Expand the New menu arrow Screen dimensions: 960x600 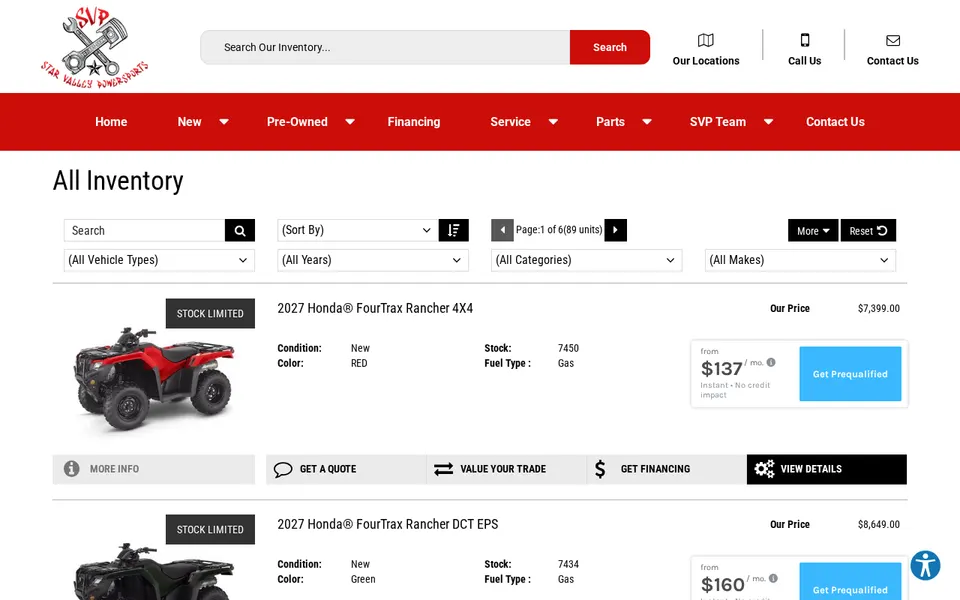coord(224,122)
